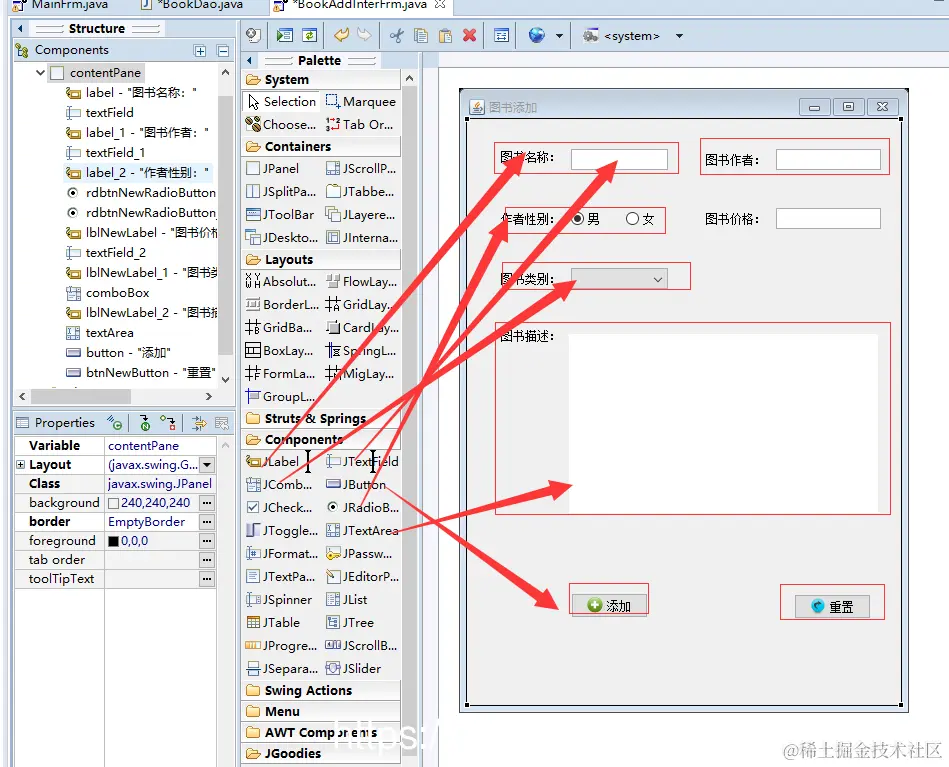
Task: Click the 图书描述 text area on the form
Action: (723, 423)
